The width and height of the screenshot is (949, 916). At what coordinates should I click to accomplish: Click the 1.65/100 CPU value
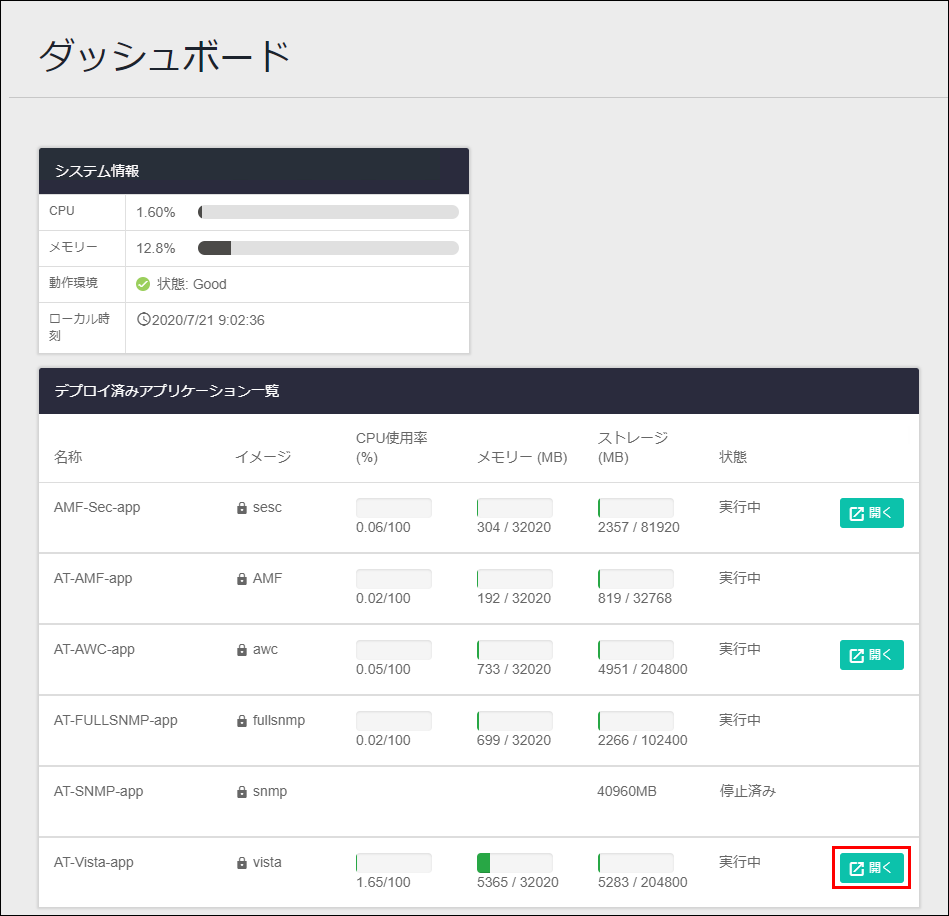(383, 882)
